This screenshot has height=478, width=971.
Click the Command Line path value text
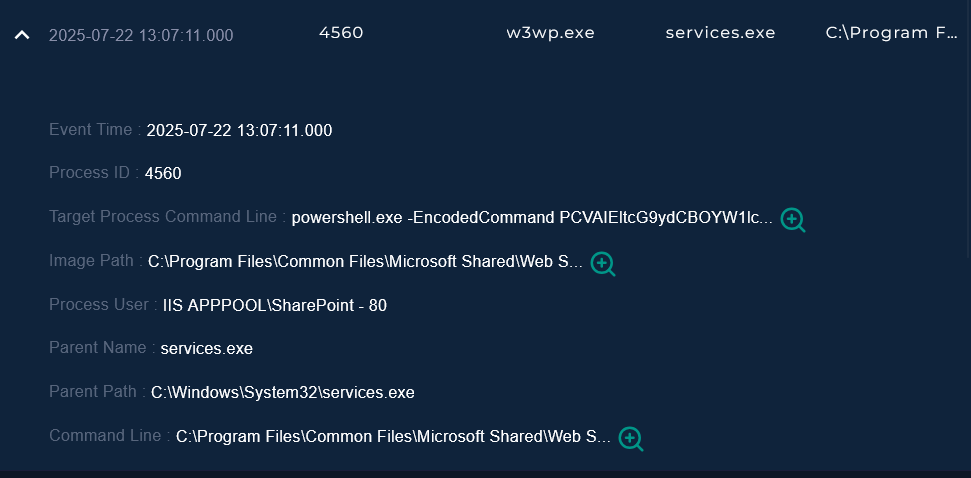393,437
